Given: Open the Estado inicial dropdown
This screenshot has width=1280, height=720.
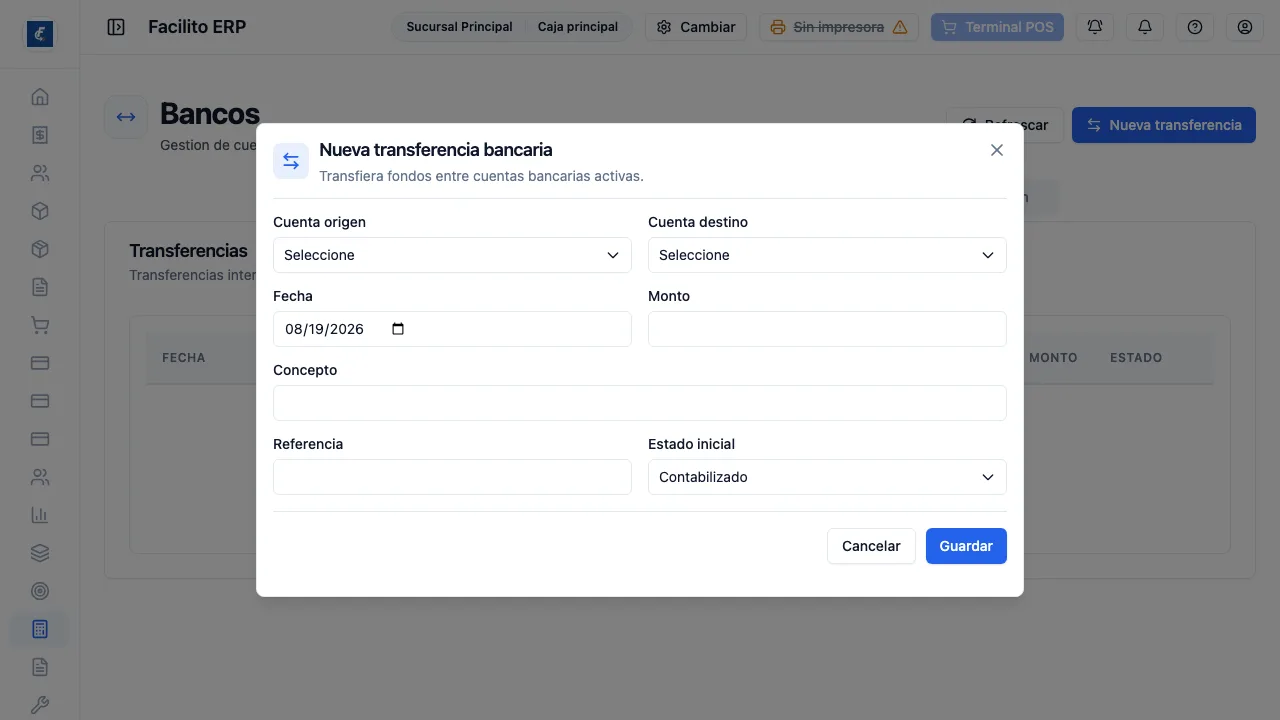Looking at the screenshot, I should click(827, 477).
